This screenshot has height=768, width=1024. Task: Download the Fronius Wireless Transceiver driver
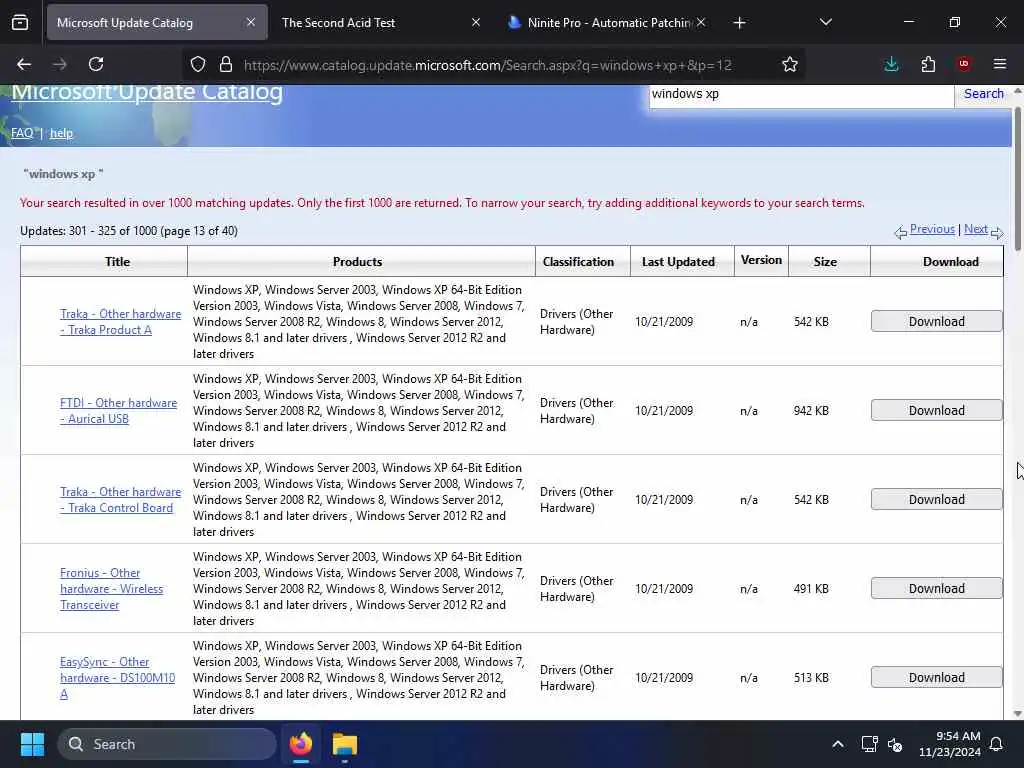[936, 588]
